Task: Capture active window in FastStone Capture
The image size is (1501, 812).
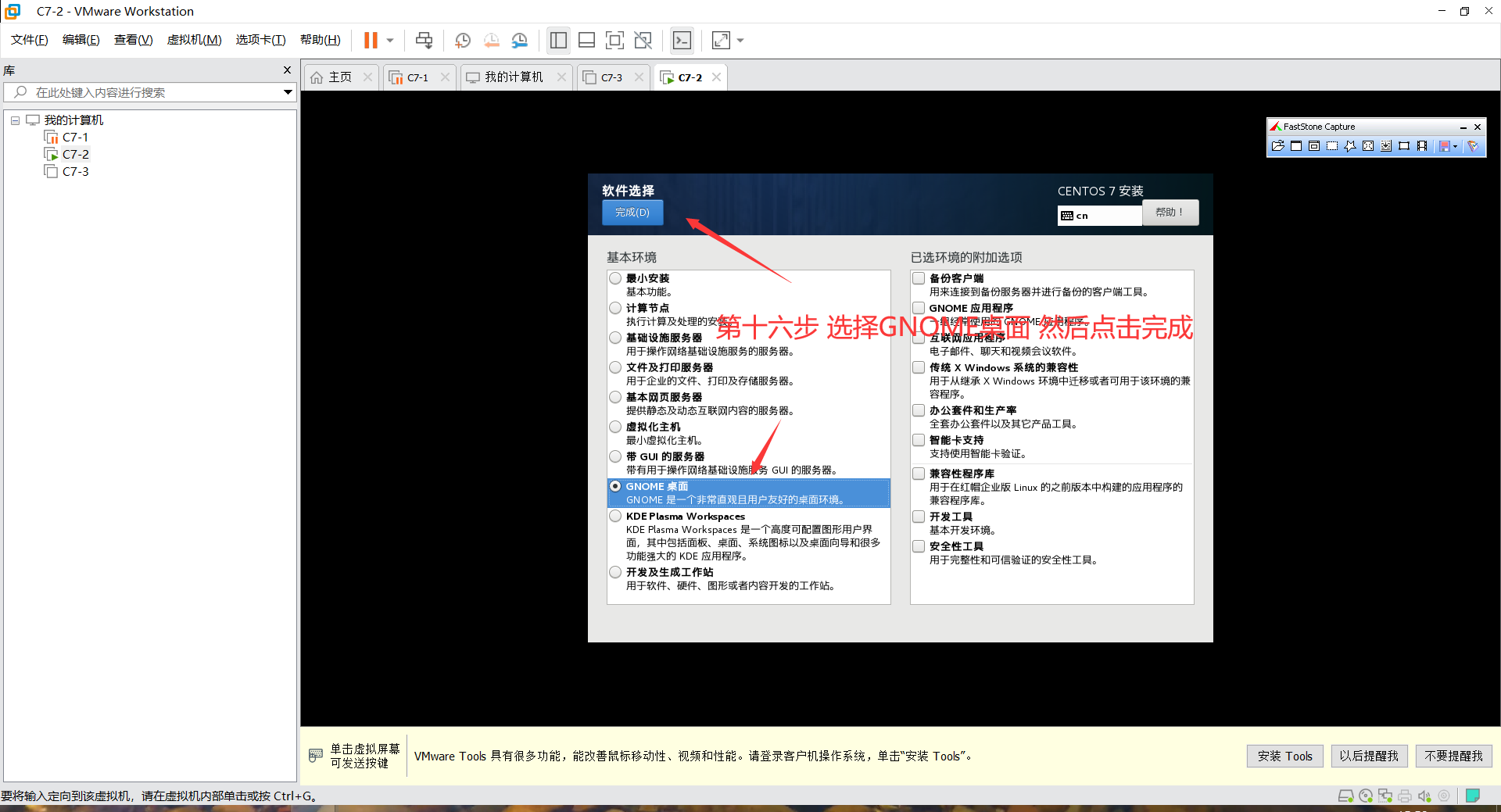Action: (x=1296, y=146)
